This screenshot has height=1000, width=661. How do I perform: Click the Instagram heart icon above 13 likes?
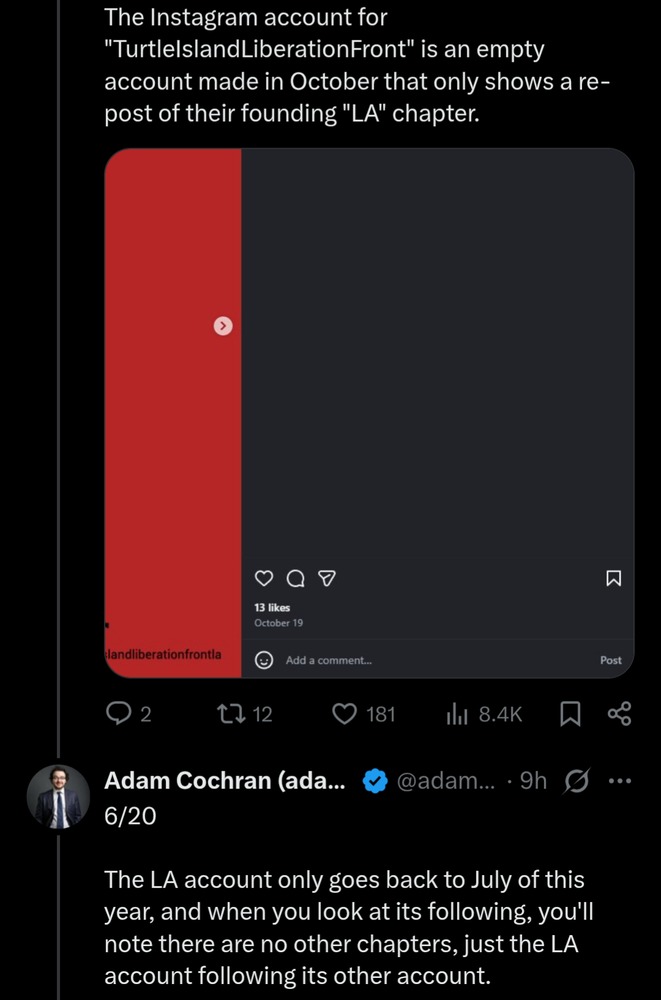click(x=264, y=578)
